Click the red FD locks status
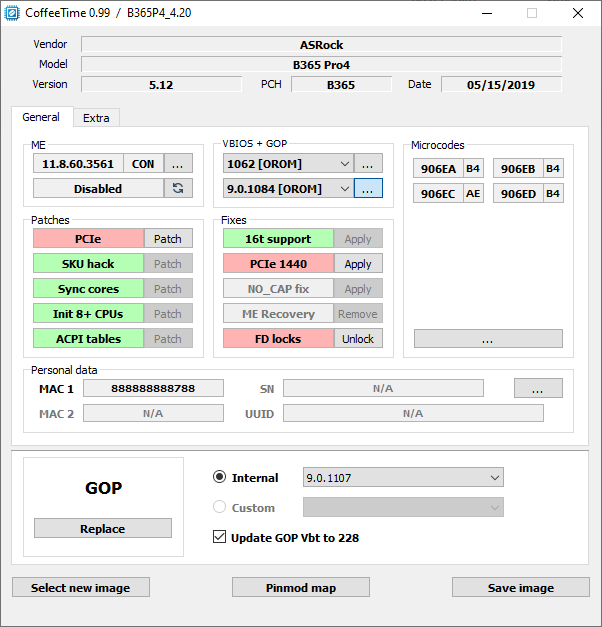This screenshot has width=602, height=627. tap(278, 339)
